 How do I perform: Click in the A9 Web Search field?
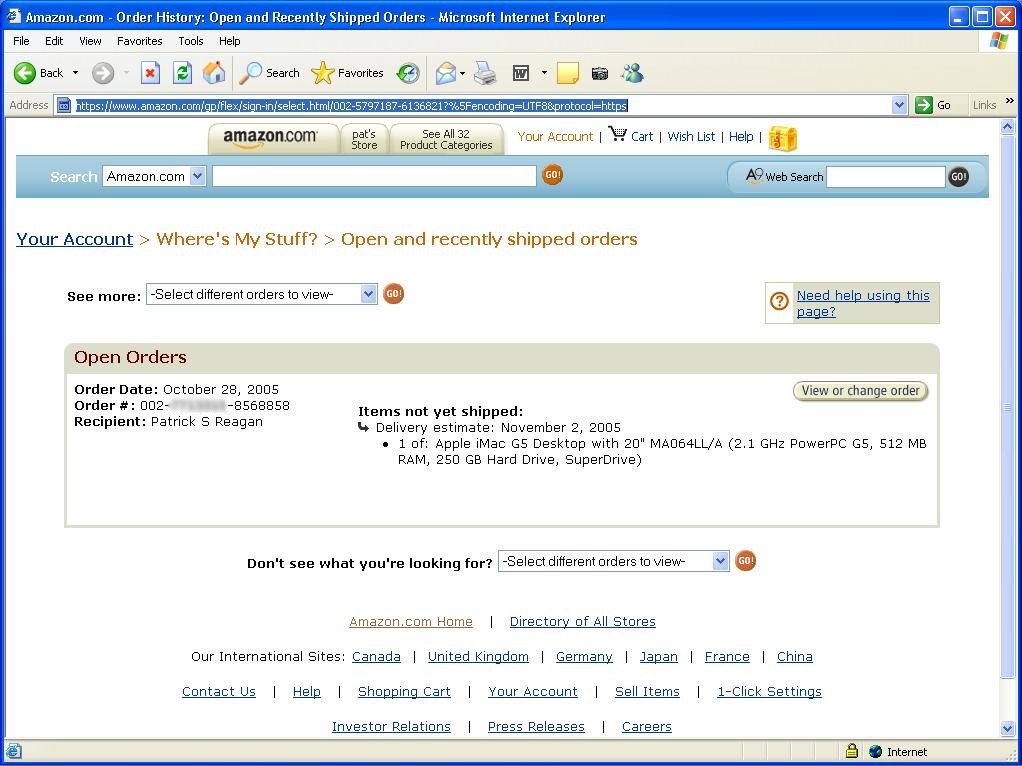tap(886, 177)
